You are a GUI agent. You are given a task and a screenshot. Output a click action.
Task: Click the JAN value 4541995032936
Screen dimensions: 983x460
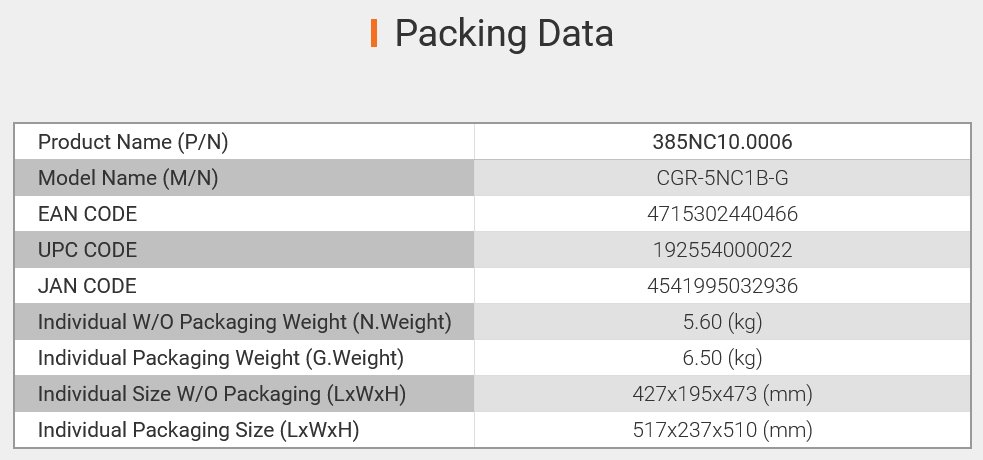722,286
